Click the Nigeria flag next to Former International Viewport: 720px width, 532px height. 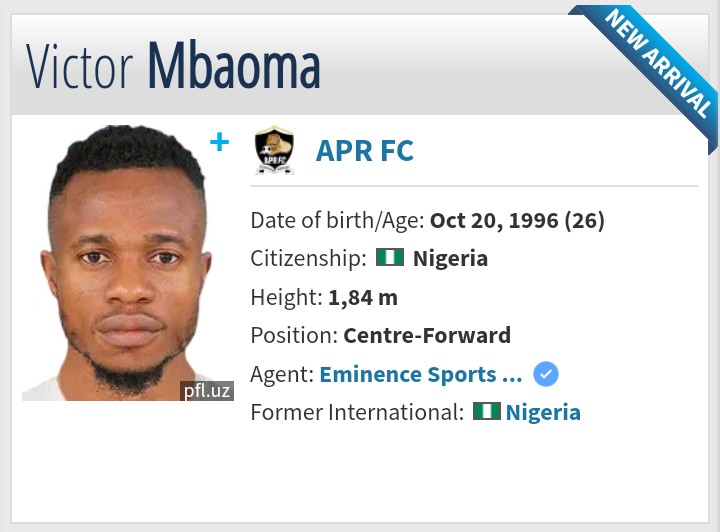pyautogui.click(x=487, y=411)
